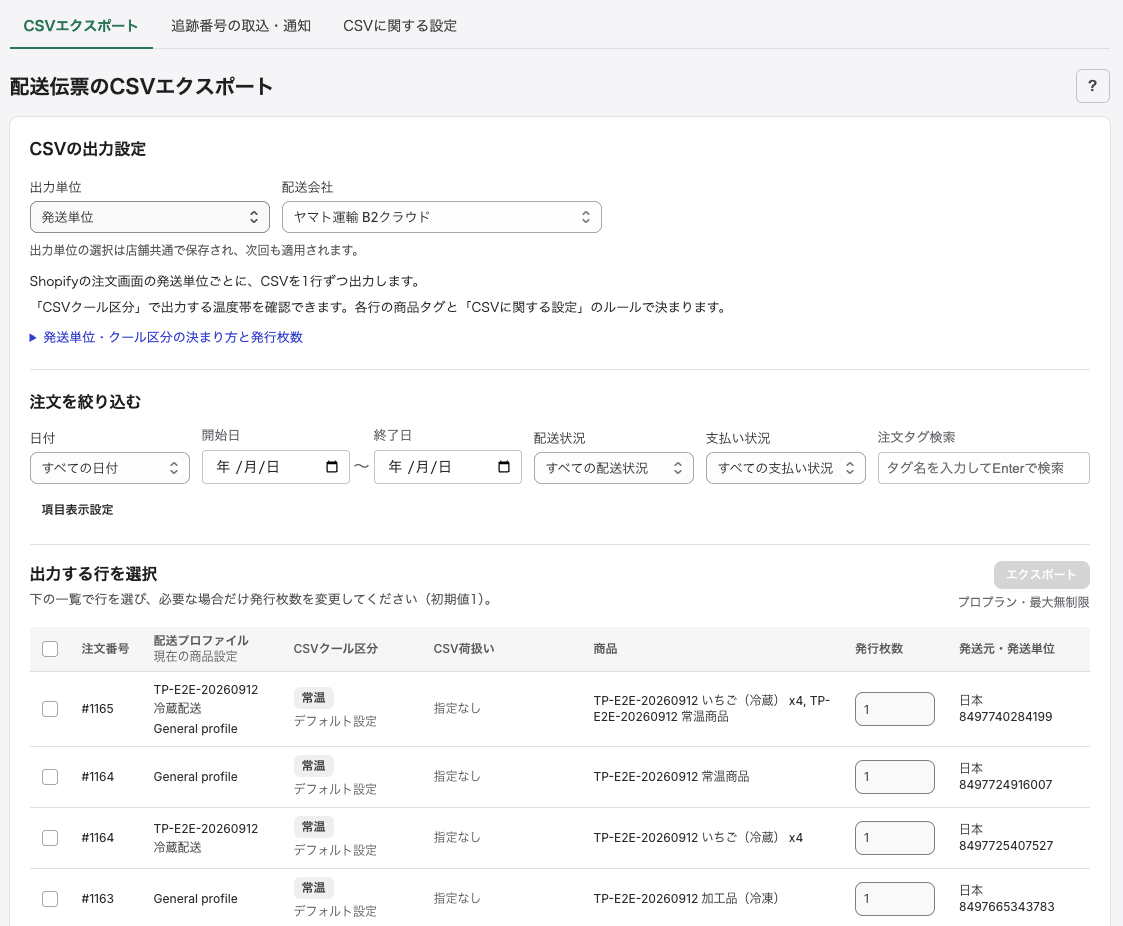Viewport: 1123px width, 926px height.
Task: Open the CSVに関する設定 tab
Action: [x=400, y=26]
